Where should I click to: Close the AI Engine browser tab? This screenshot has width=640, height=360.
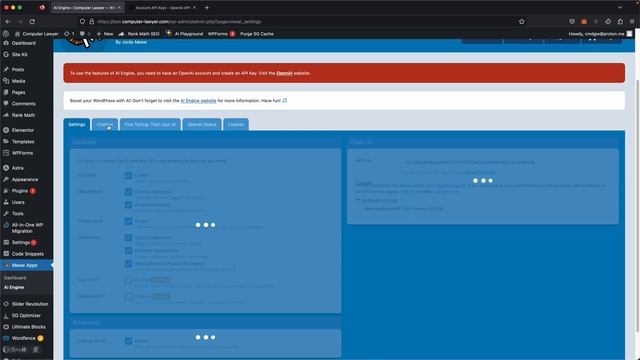pos(119,7)
